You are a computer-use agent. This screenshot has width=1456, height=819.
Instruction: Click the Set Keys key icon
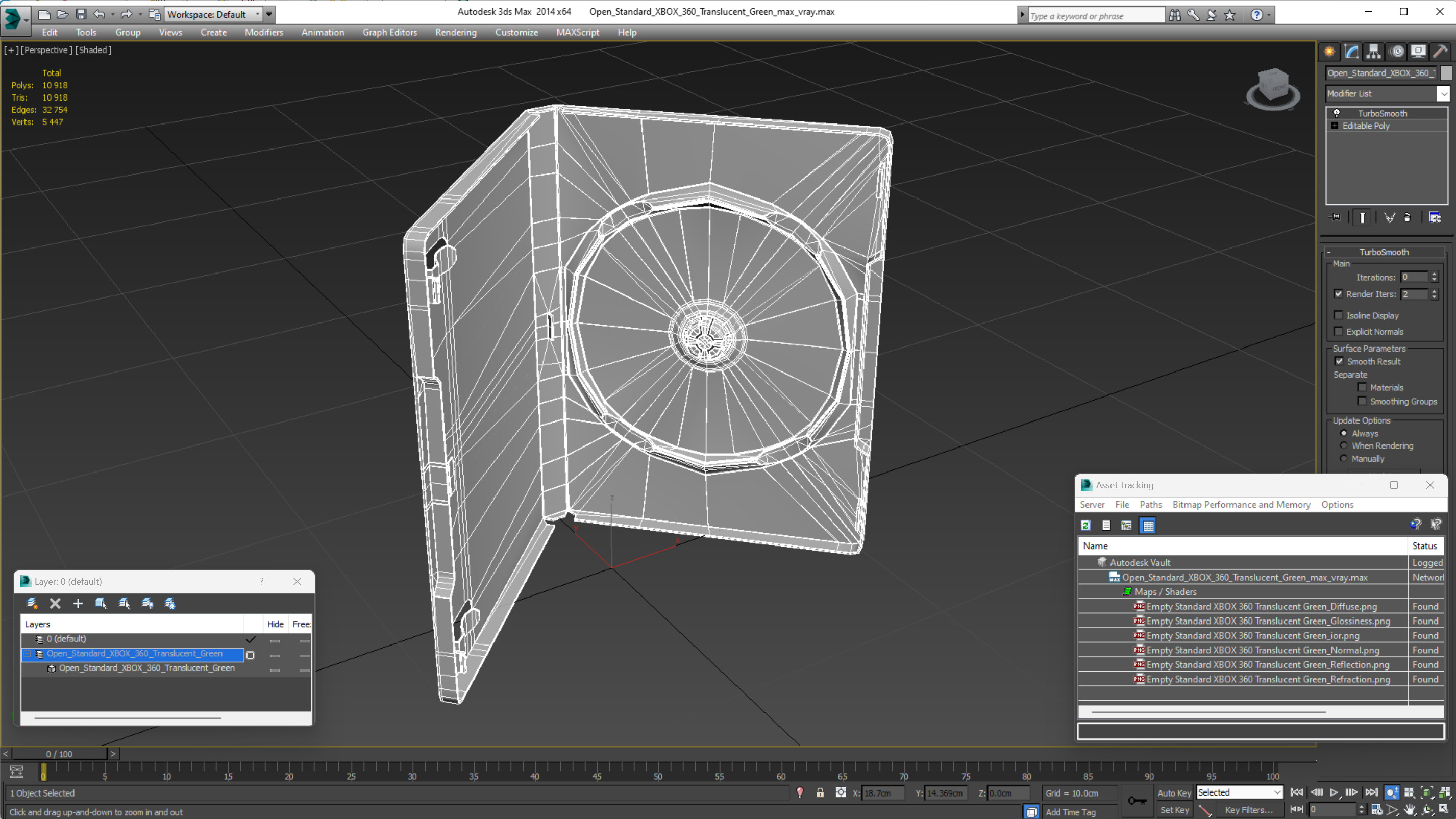point(1137,800)
